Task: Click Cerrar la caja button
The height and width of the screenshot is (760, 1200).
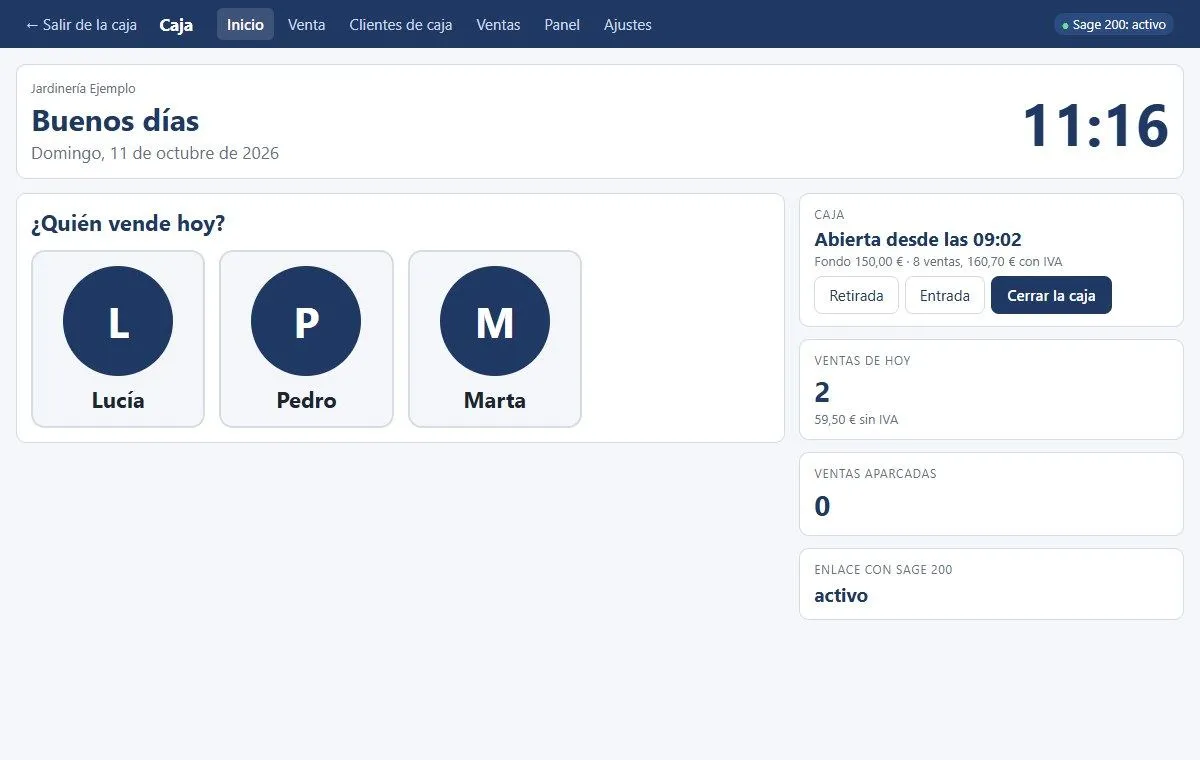Action: point(1051,295)
